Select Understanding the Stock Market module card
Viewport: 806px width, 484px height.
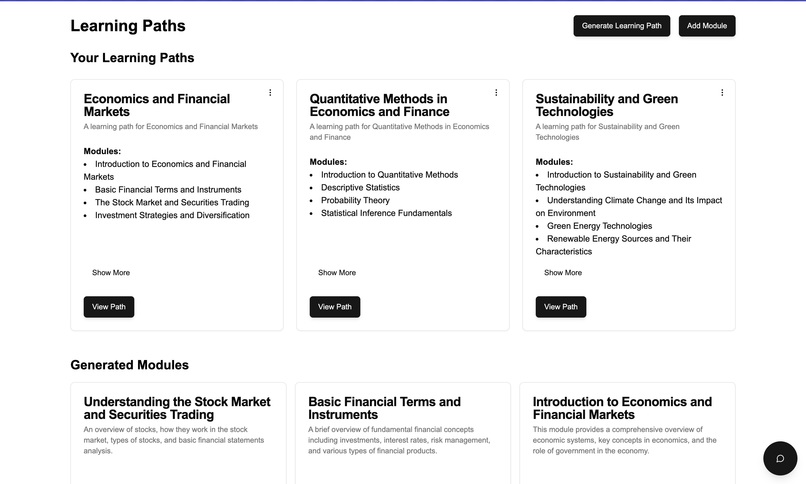178,433
